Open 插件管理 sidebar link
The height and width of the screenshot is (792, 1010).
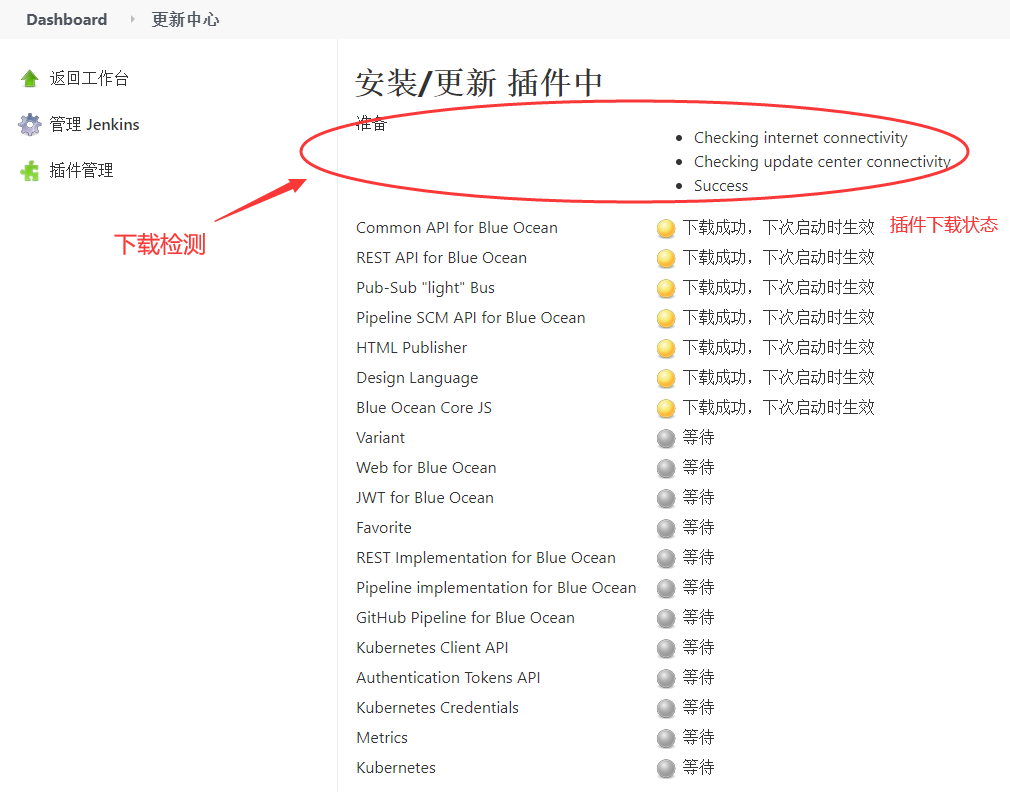81,171
